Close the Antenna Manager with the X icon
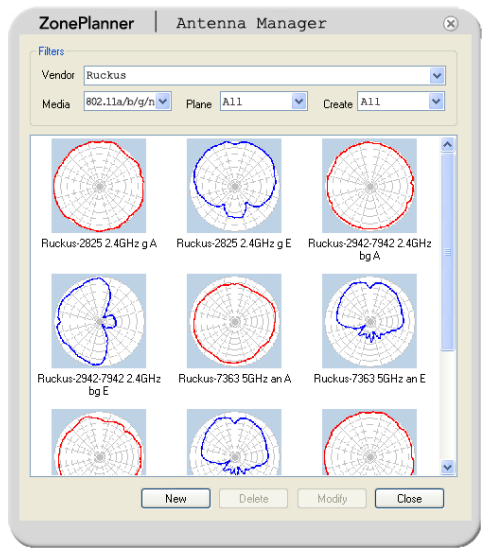Screen dimensions: 488x553 450,24
